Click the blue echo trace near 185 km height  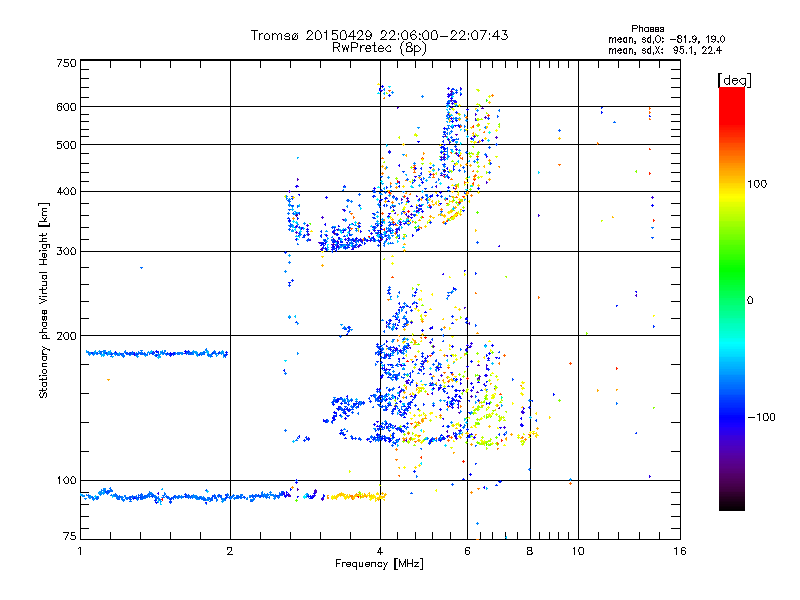[157, 353]
